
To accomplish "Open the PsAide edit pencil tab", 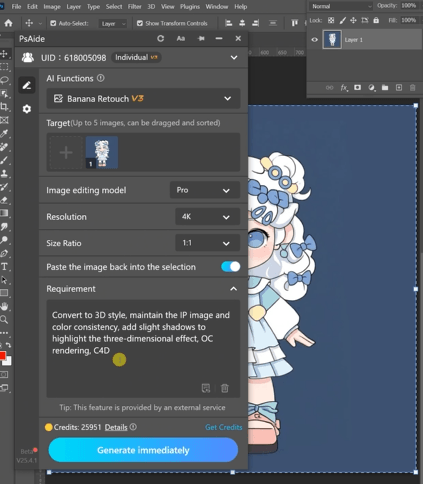I will click(27, 85).
